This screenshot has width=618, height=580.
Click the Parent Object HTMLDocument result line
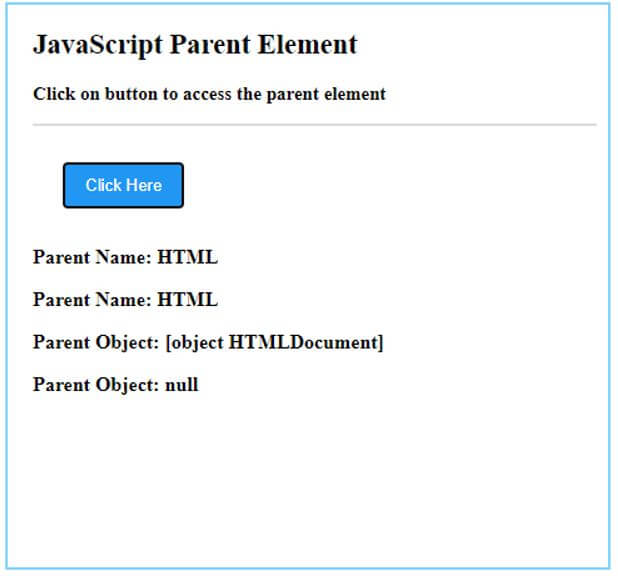(208, 342)
